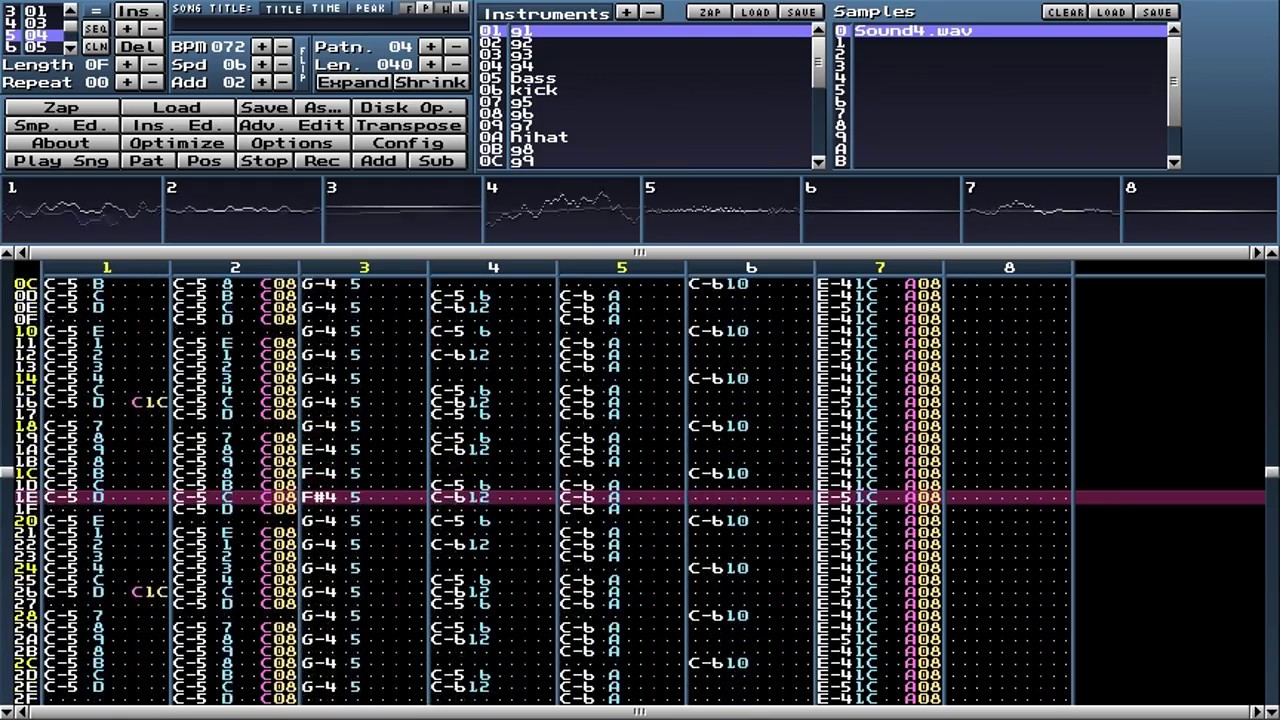
Task: Click the Shrink pattern button
Action: [430, 82]
